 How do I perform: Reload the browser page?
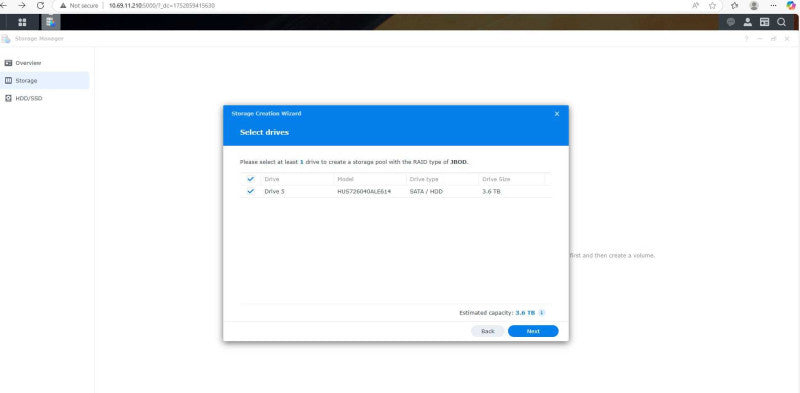point(40,6)
